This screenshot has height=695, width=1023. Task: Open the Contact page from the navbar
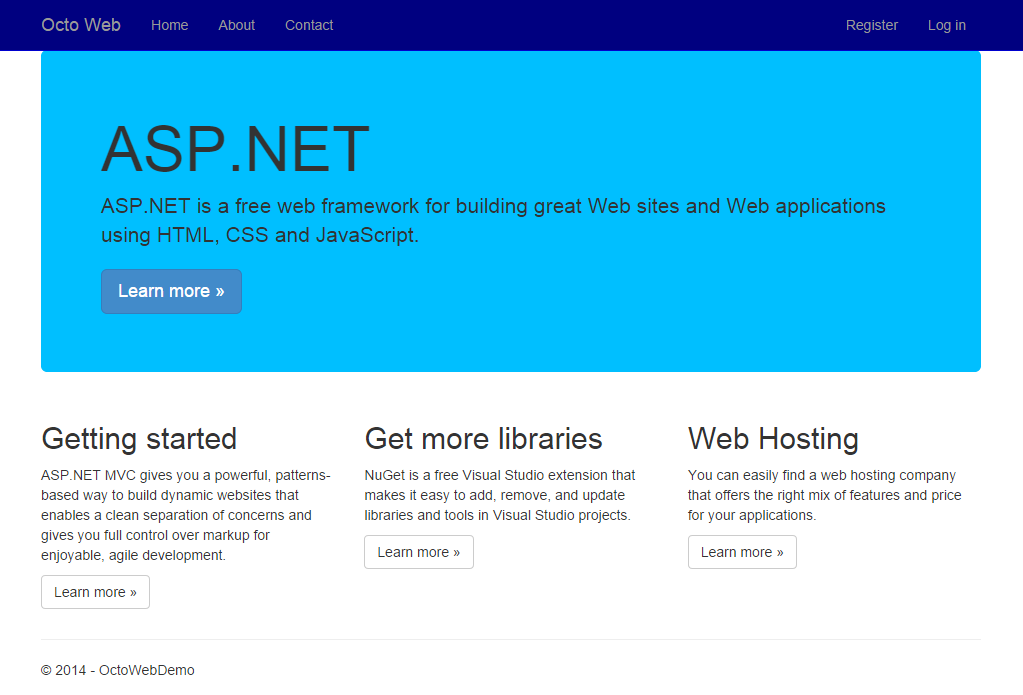(309, 25)
